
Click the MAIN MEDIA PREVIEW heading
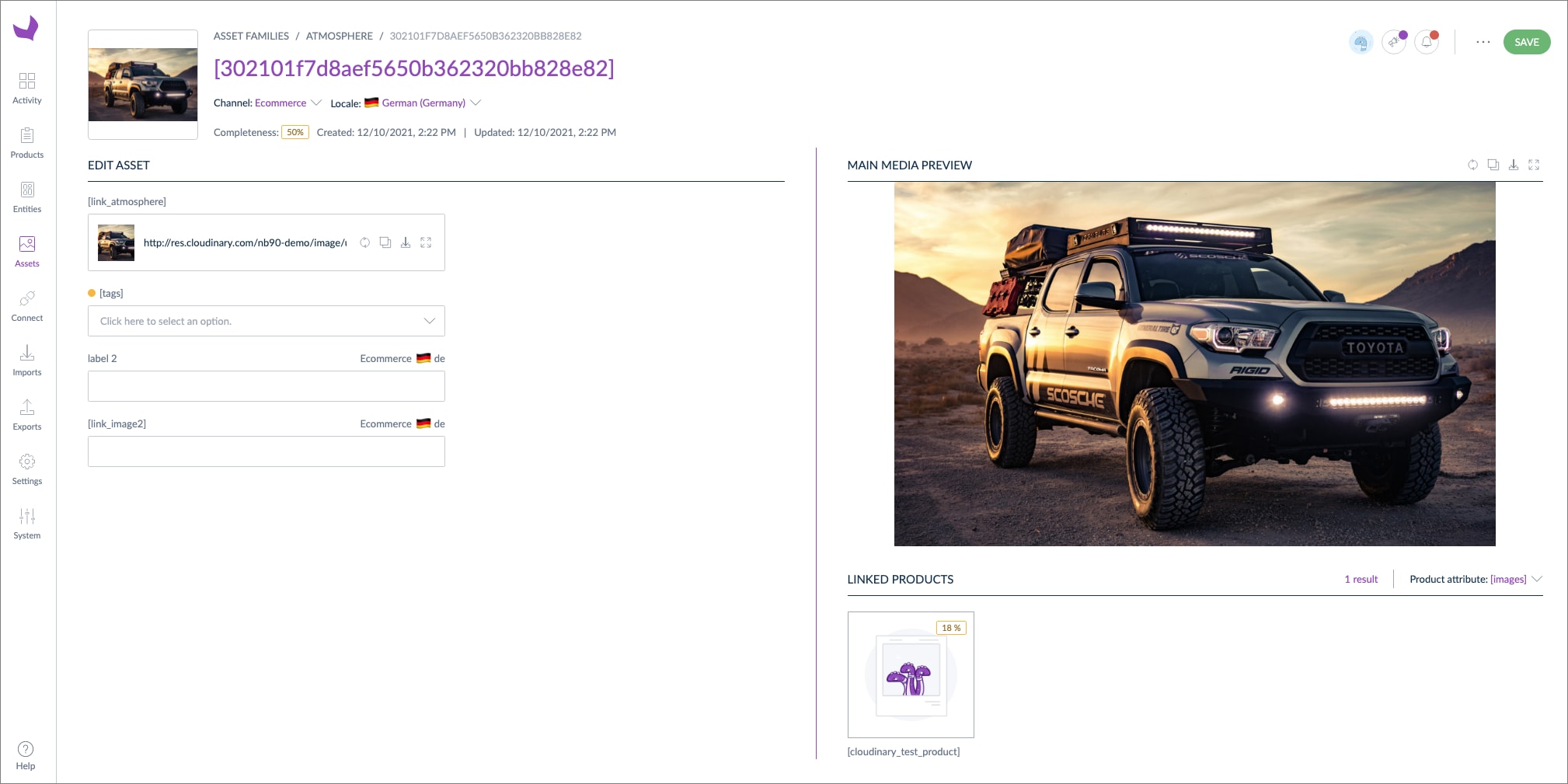click(x=909, y=165)
